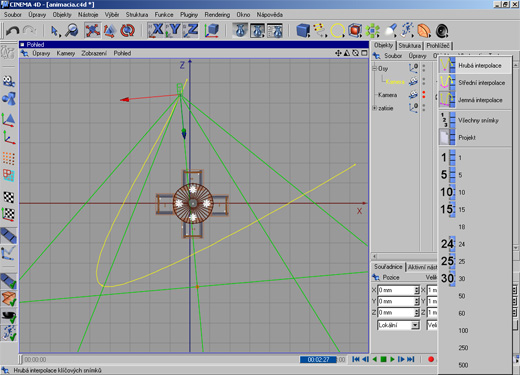Select the points tool with orange dots
Screen dimensions: 520x375
point(9,159)
